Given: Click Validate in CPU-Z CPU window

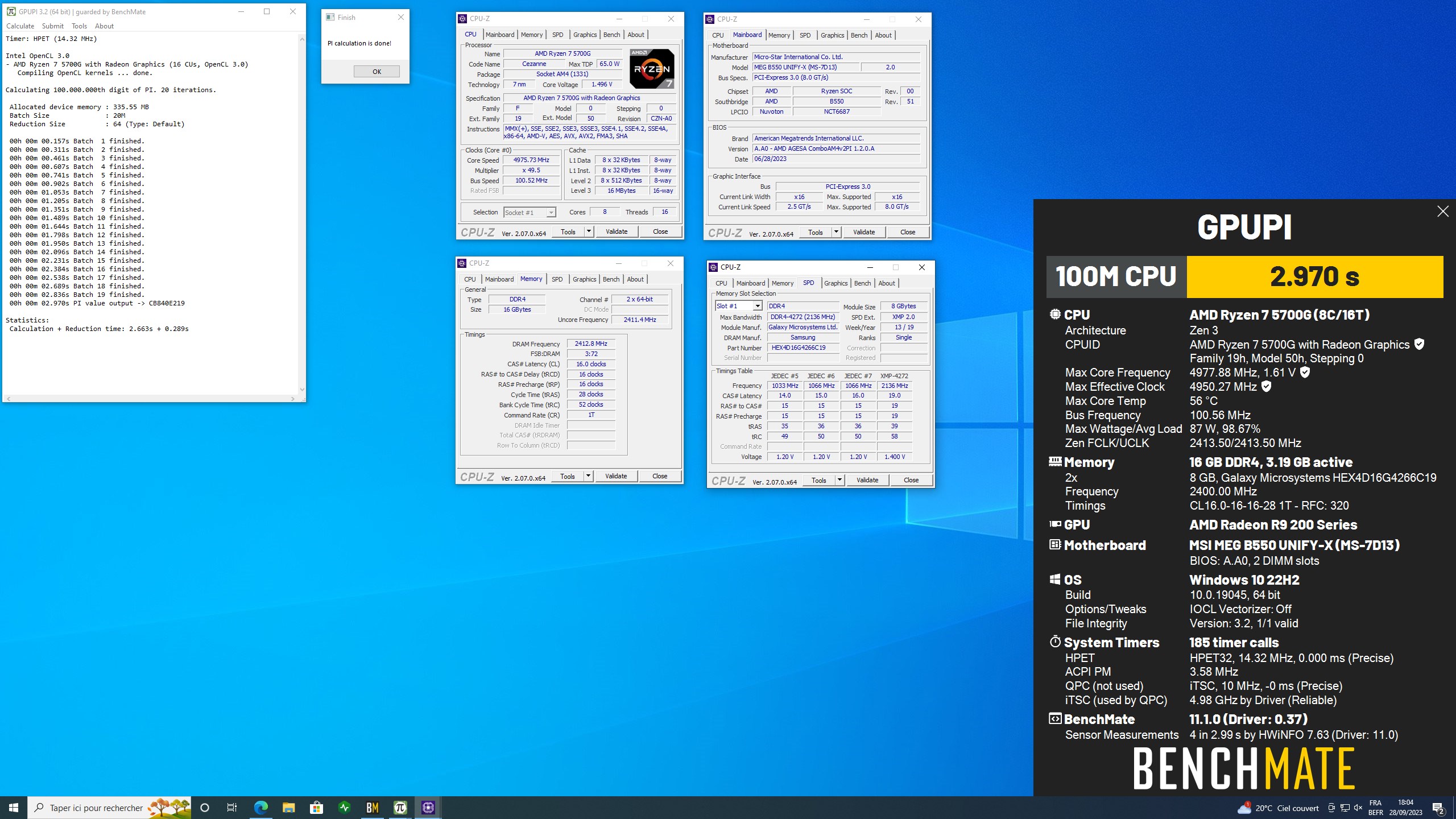Looking at the screenshot, I should pos(617,231).
